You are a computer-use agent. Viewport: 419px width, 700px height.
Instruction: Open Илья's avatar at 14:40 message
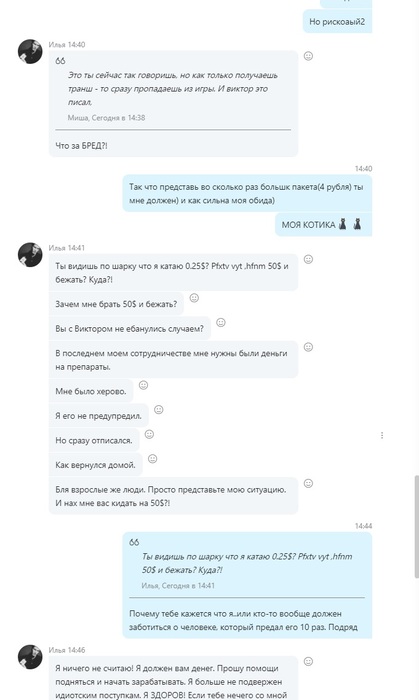[30, 52]
